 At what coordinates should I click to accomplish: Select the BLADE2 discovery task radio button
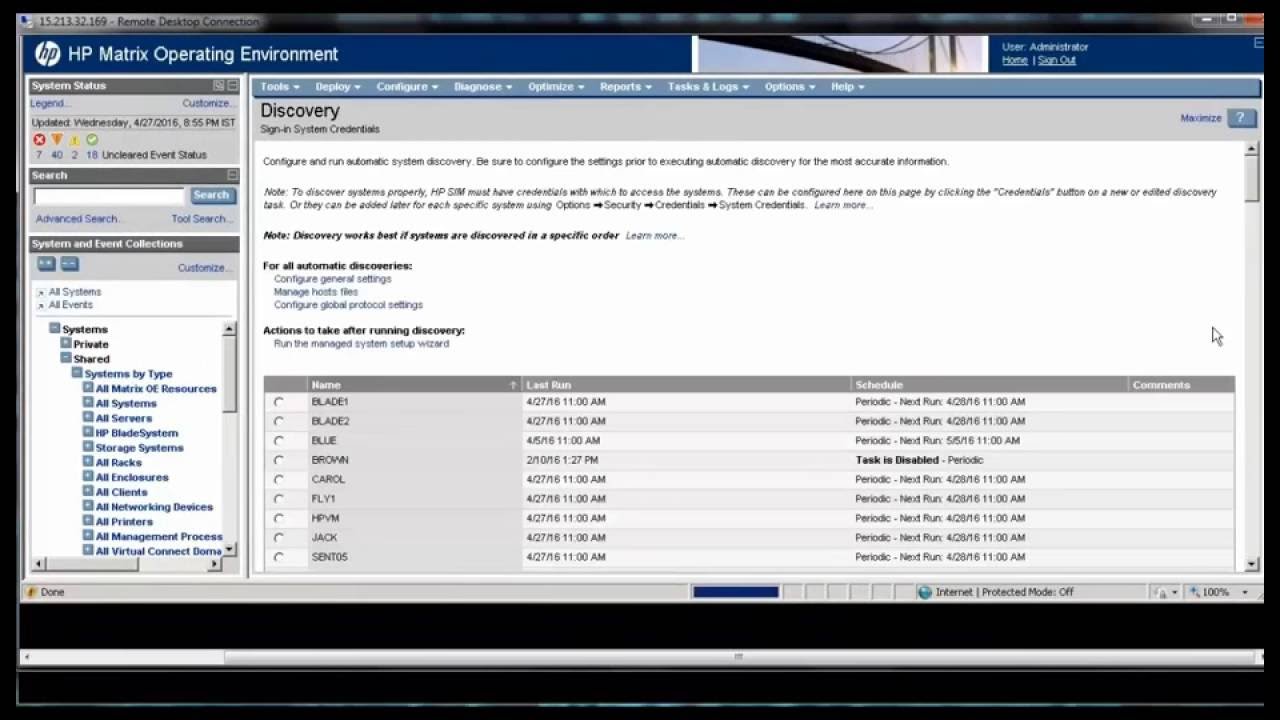pyautogui.click(x=278, y=421)
